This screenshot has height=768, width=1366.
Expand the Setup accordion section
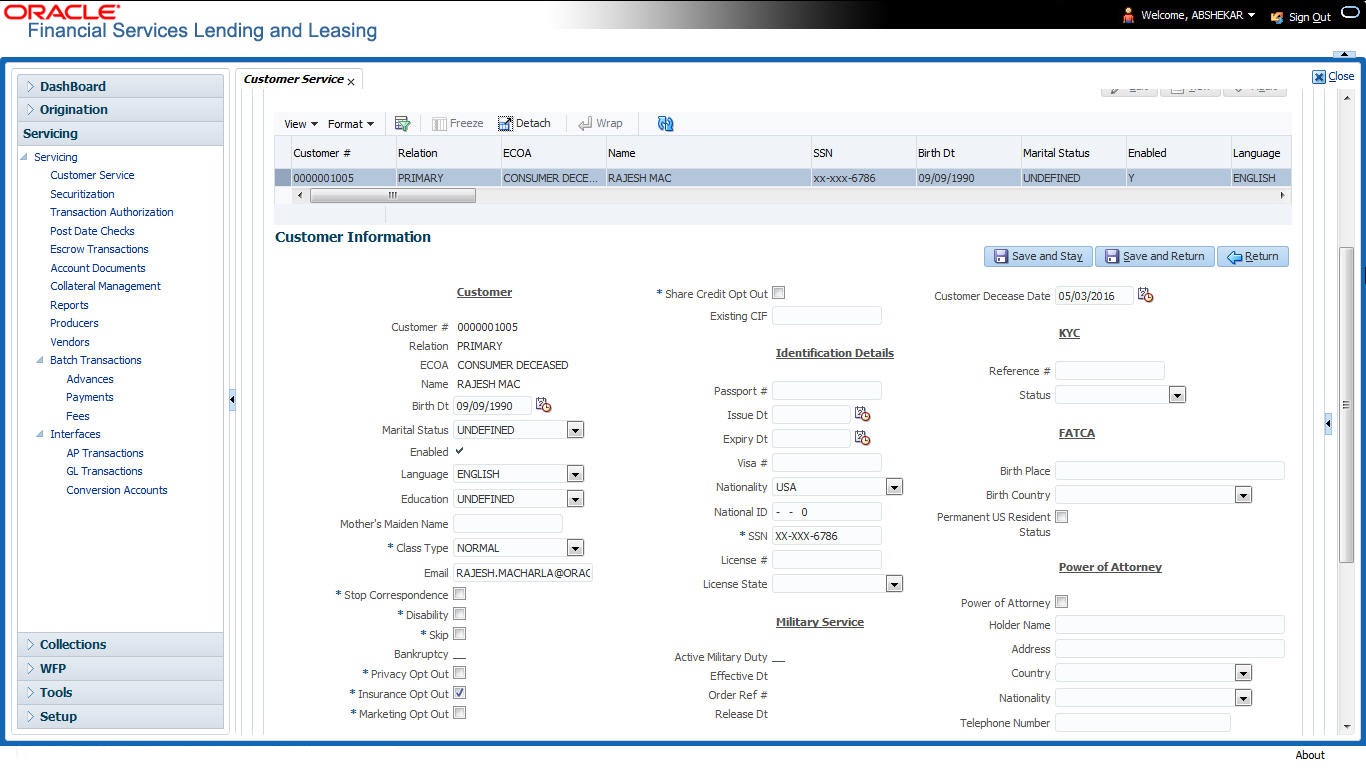[x=120, y=717]
